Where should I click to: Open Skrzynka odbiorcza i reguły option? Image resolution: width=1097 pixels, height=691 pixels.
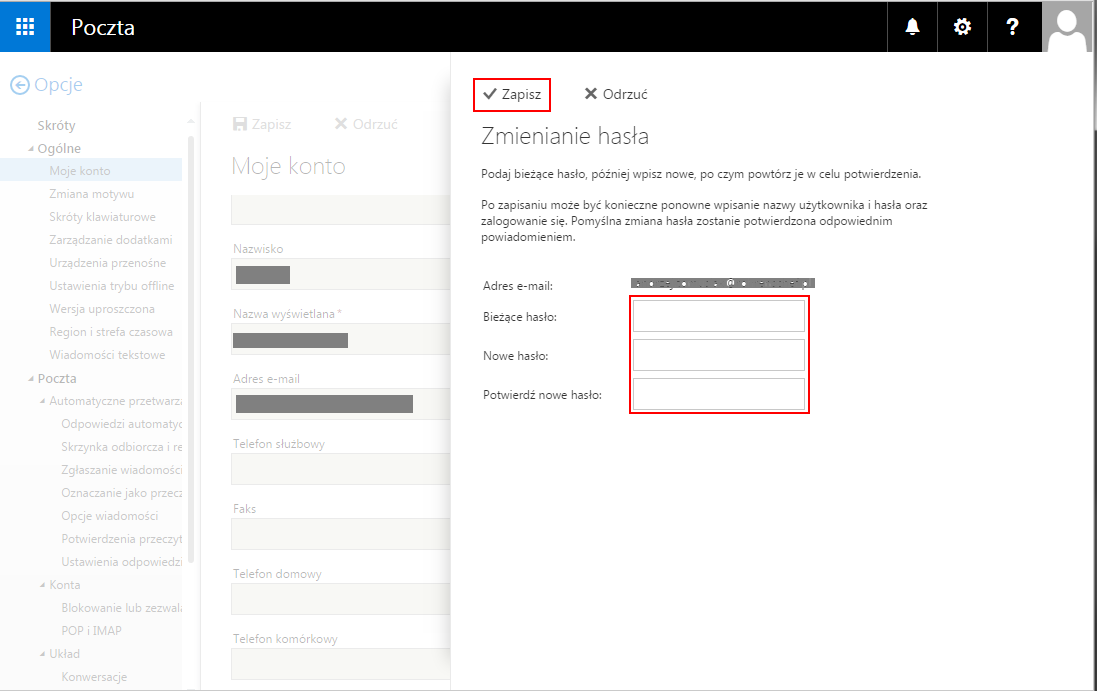point(122,447)
